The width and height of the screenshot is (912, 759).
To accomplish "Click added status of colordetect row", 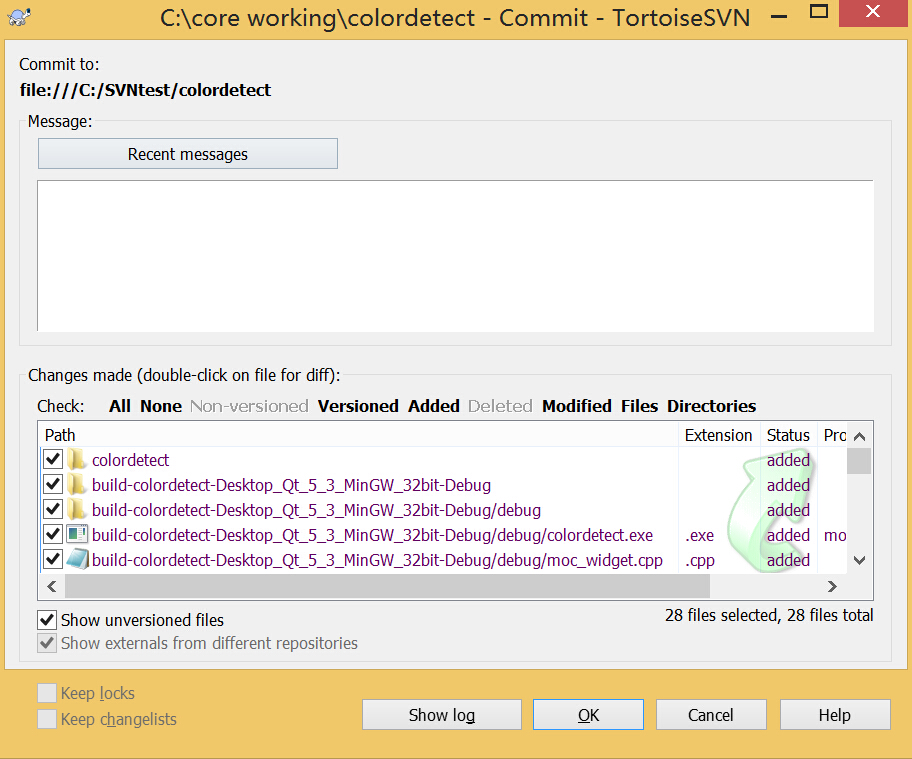I will (x=788, y=460).
